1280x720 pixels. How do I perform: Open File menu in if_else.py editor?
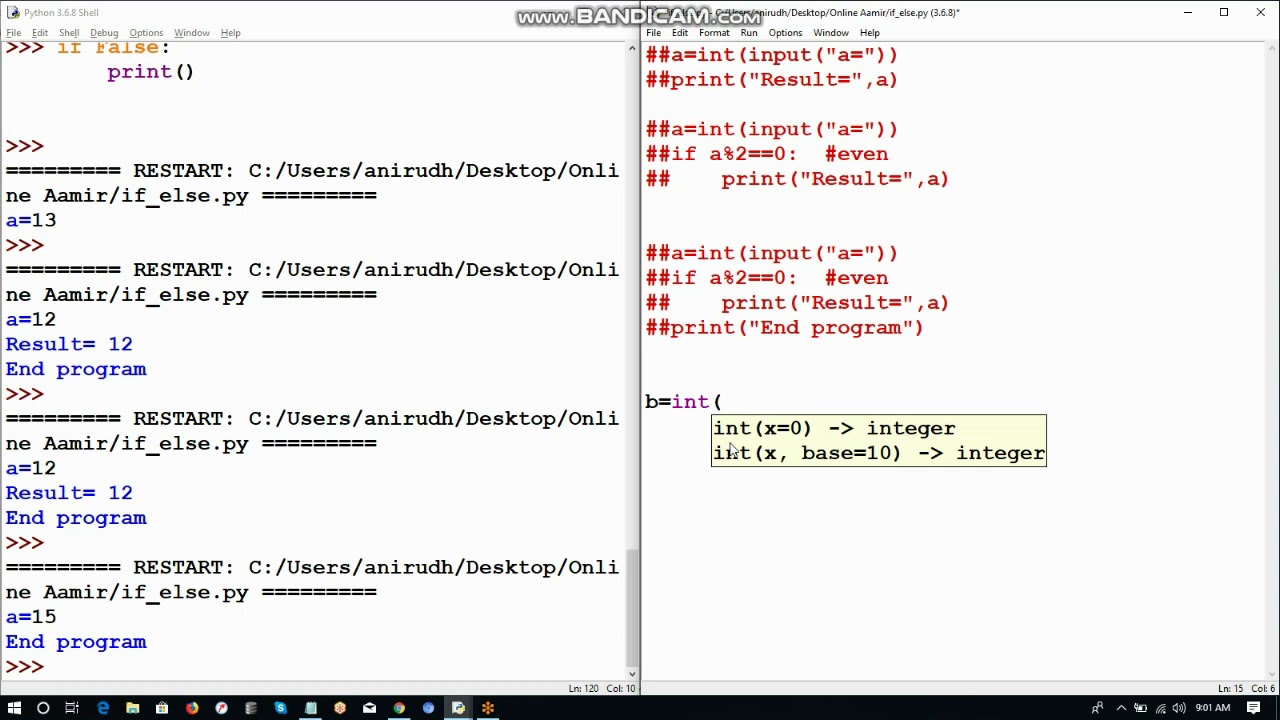654,33
